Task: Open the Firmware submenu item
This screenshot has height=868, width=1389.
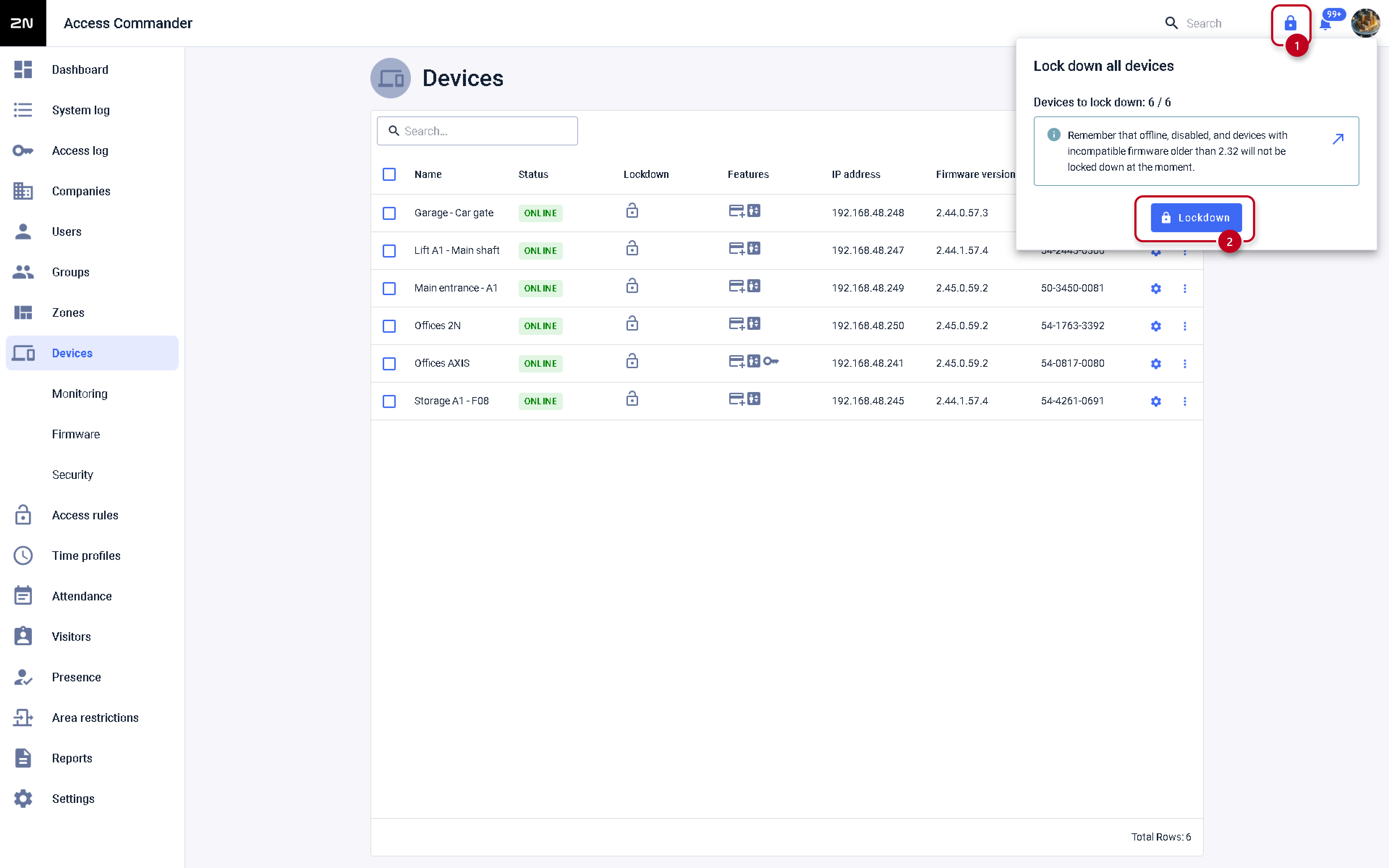Action: point(92,434)
